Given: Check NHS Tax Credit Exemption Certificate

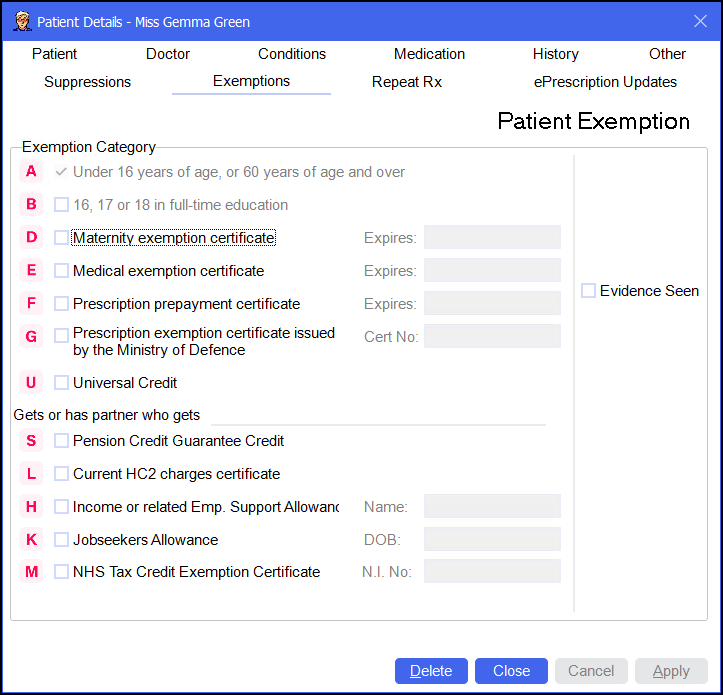Looking at the screenshot, I should 62,572.
